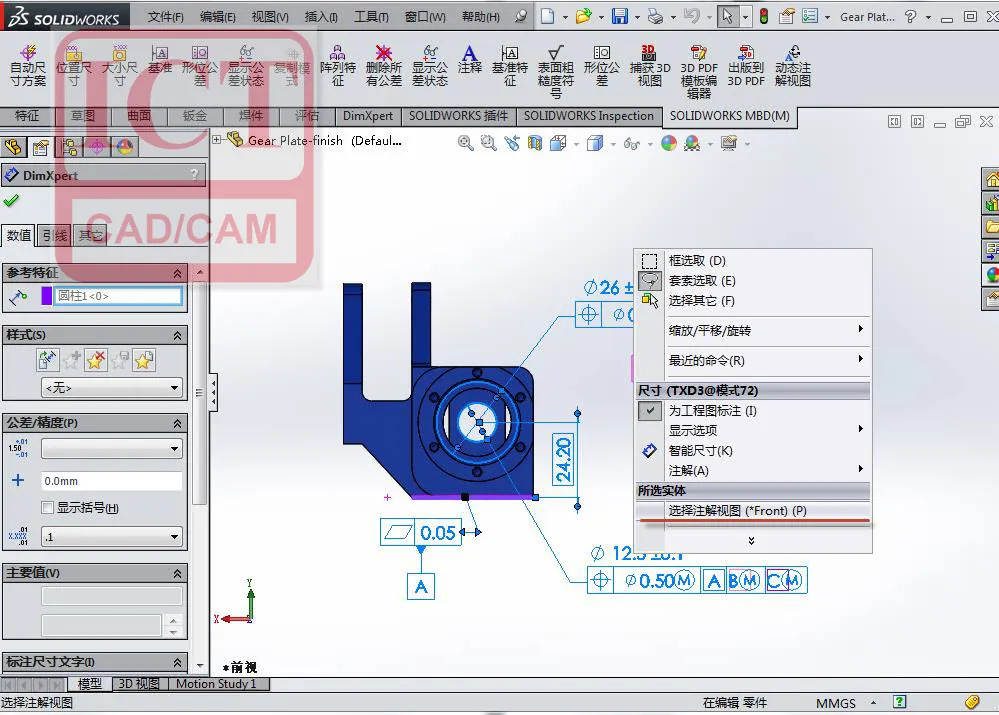The width and height of the screenshot is (999, 715).
Task: Click the rebuild traffic light icon
Action: tap(764, 17)
